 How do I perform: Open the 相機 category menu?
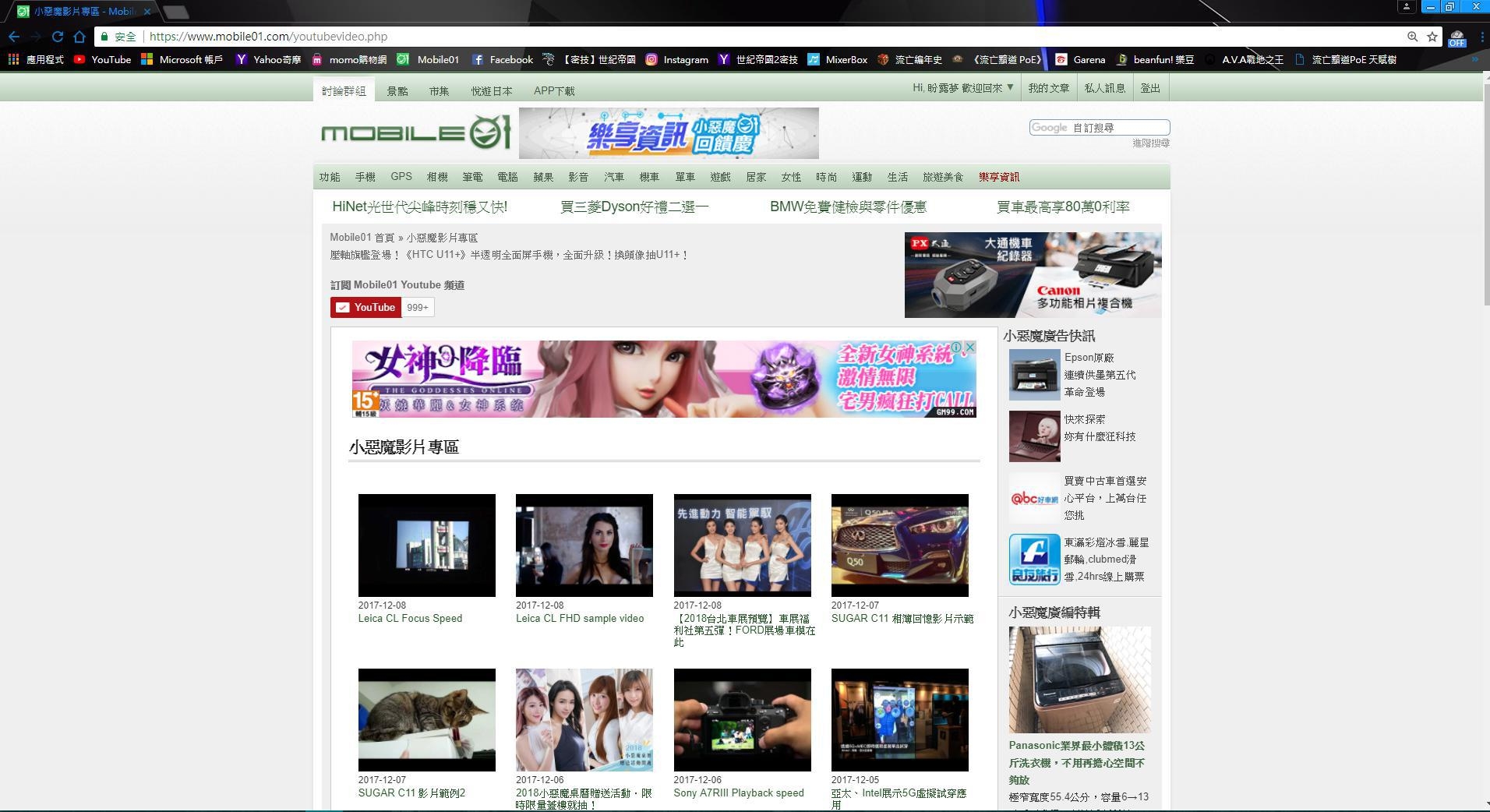[437, 177]
